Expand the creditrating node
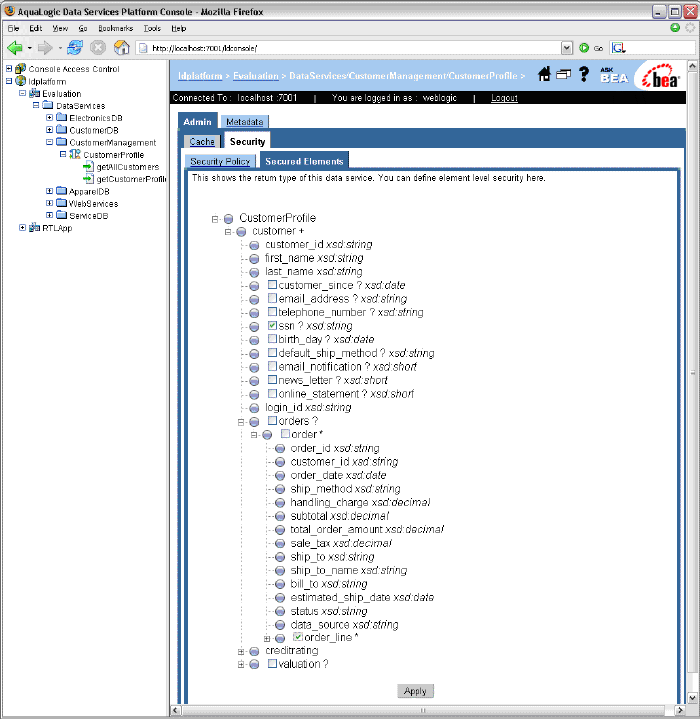This screenshot has width=700, height=719. click(x=241, y=652)
